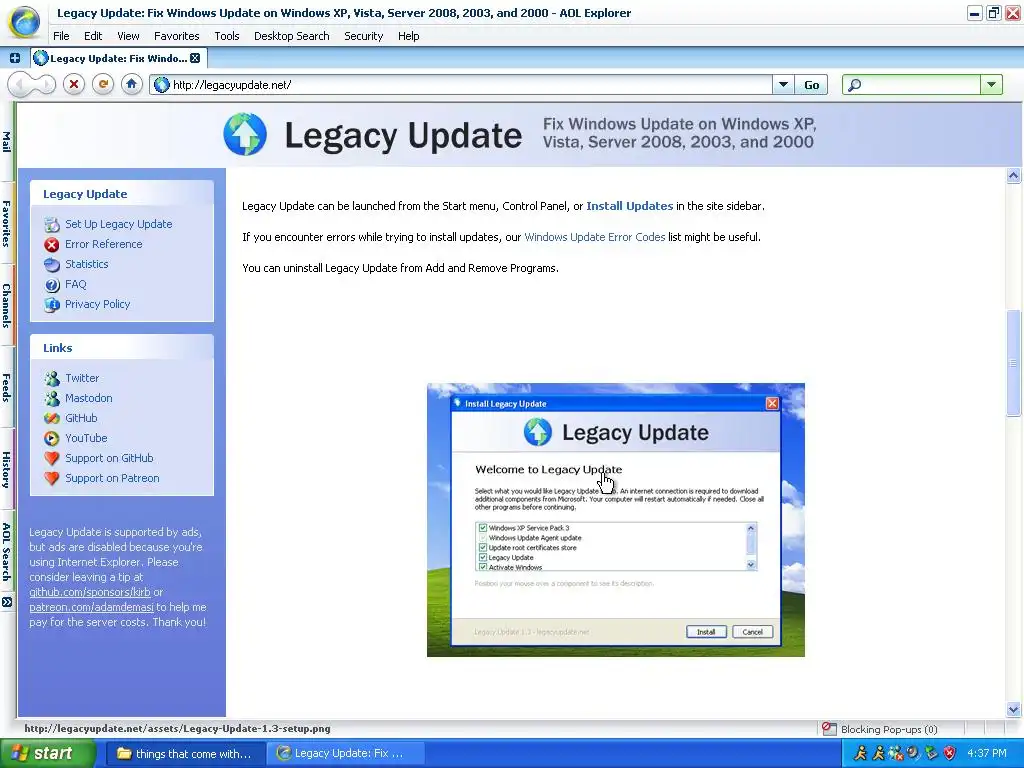The width and height of the screenshot is (1024, 768).
Task: Visit the github.com/sponsors/kirb link
Action: 89,592
